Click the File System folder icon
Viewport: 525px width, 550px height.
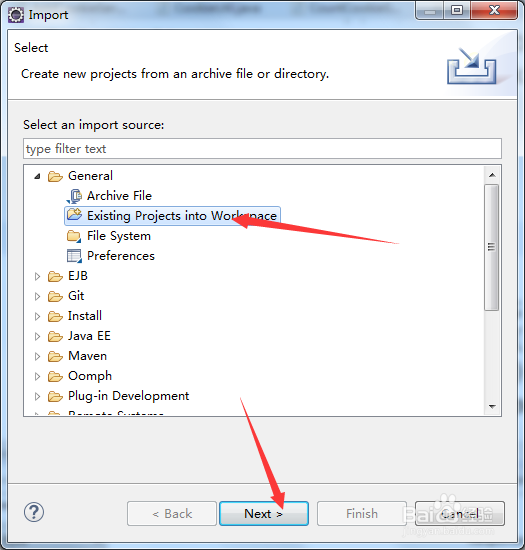74,236
